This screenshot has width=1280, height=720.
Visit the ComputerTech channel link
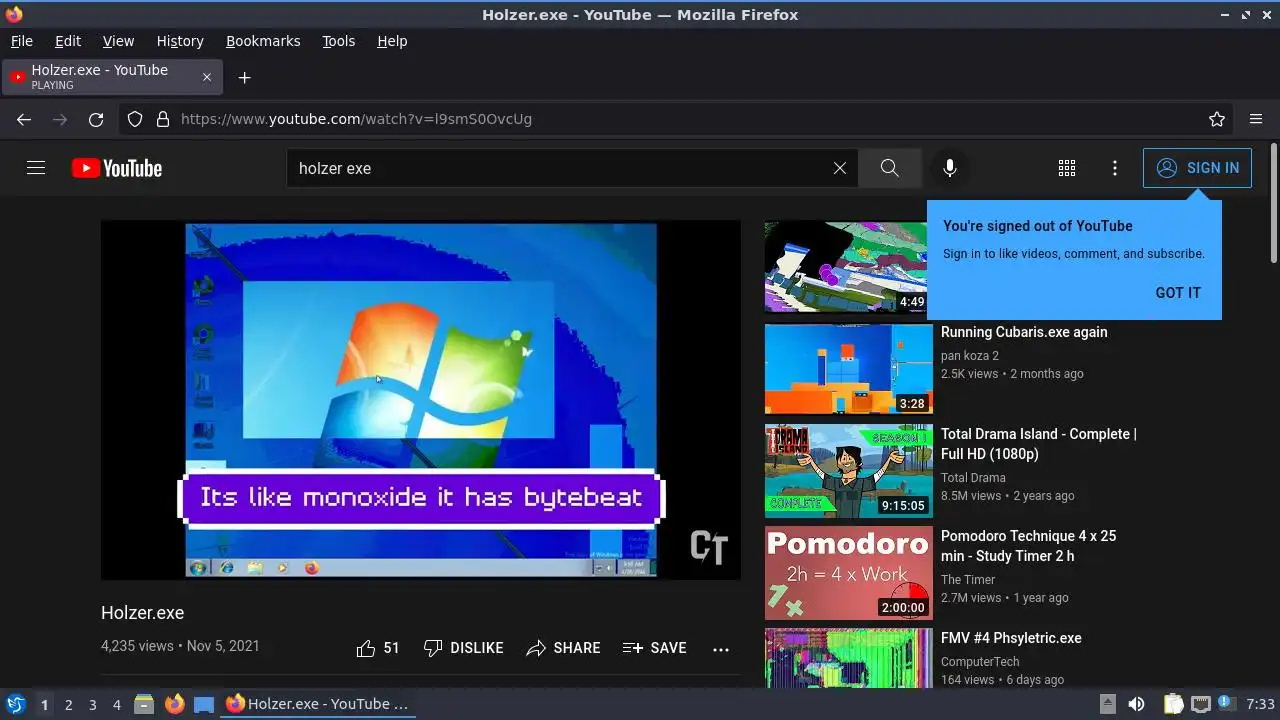tap(980, 661)
